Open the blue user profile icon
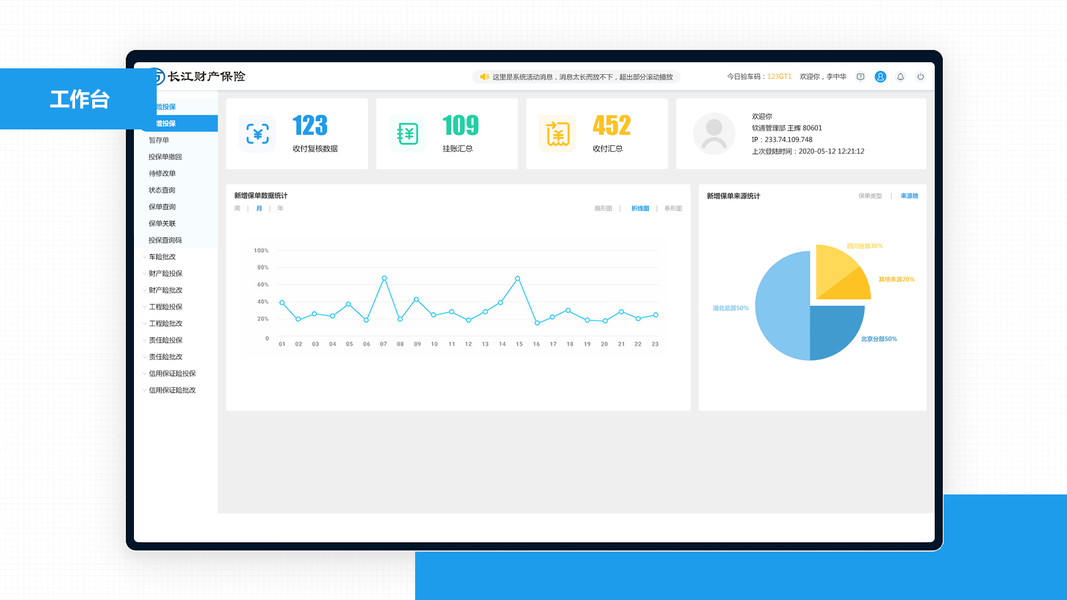The height and width of the screenshot is (600, 1067). 880,77
